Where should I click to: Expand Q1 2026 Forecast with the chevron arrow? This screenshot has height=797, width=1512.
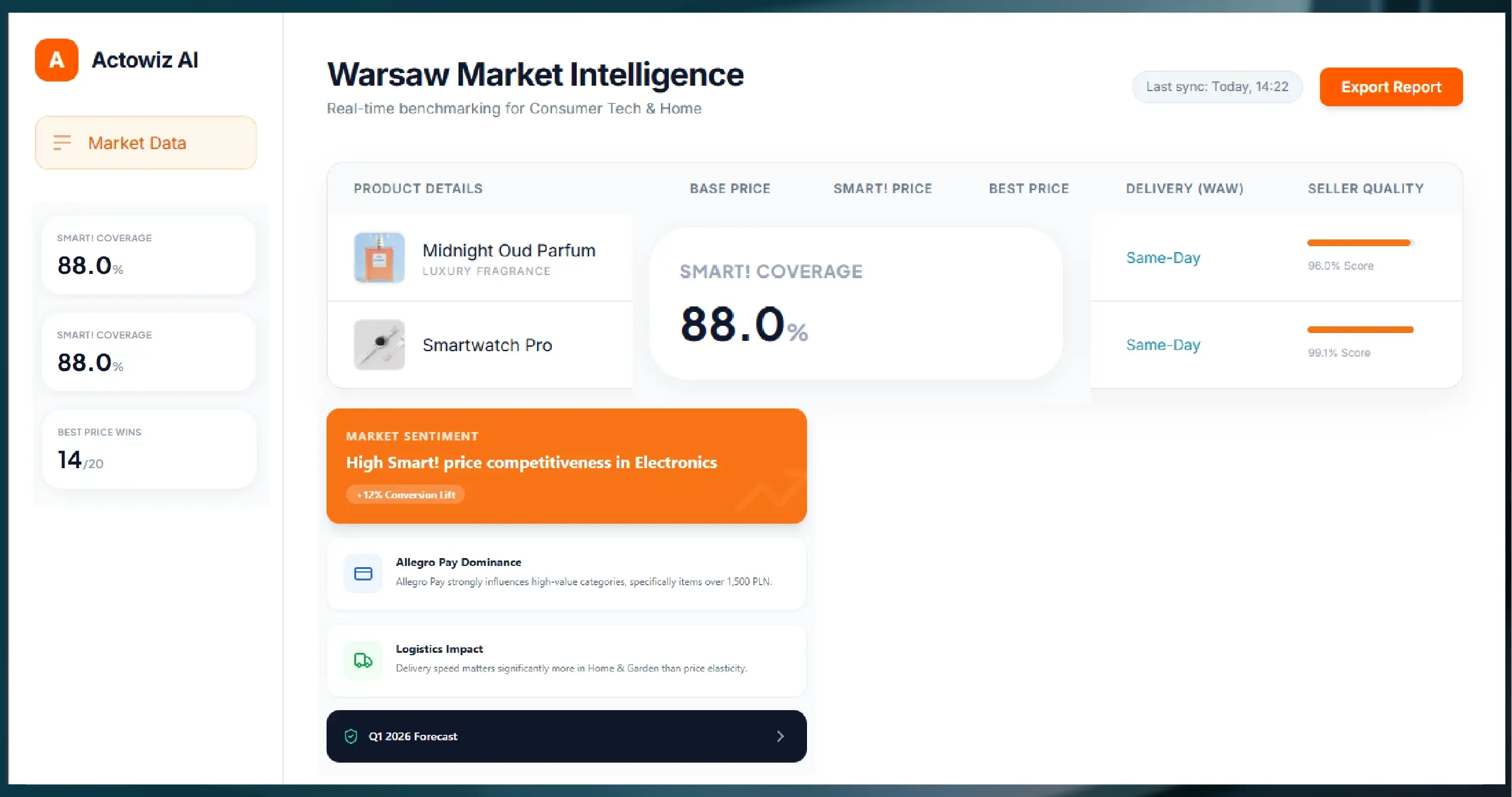[x=780, y=736]
